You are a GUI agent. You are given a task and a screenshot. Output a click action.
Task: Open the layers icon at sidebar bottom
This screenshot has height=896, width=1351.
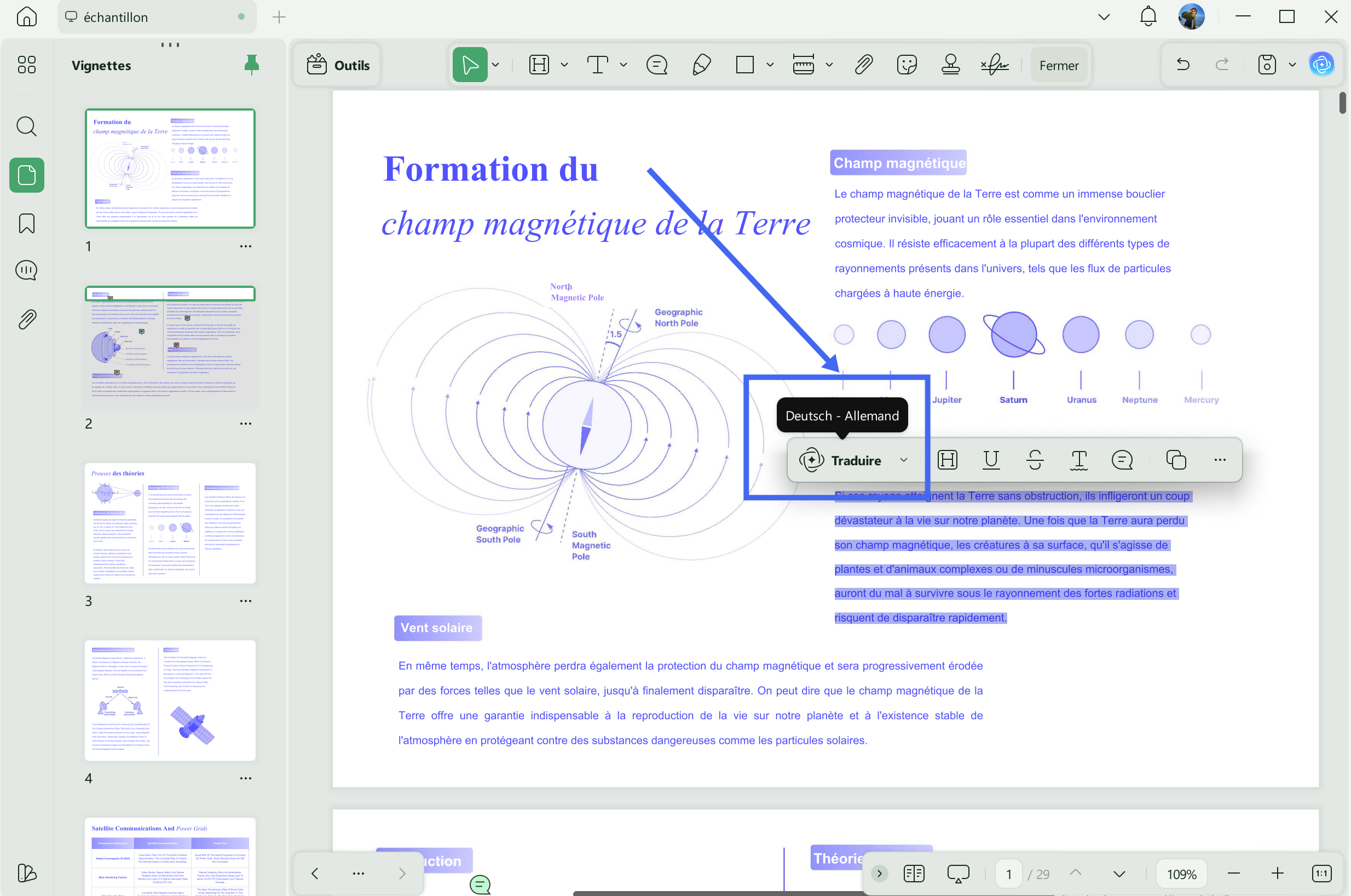(26, 872)
